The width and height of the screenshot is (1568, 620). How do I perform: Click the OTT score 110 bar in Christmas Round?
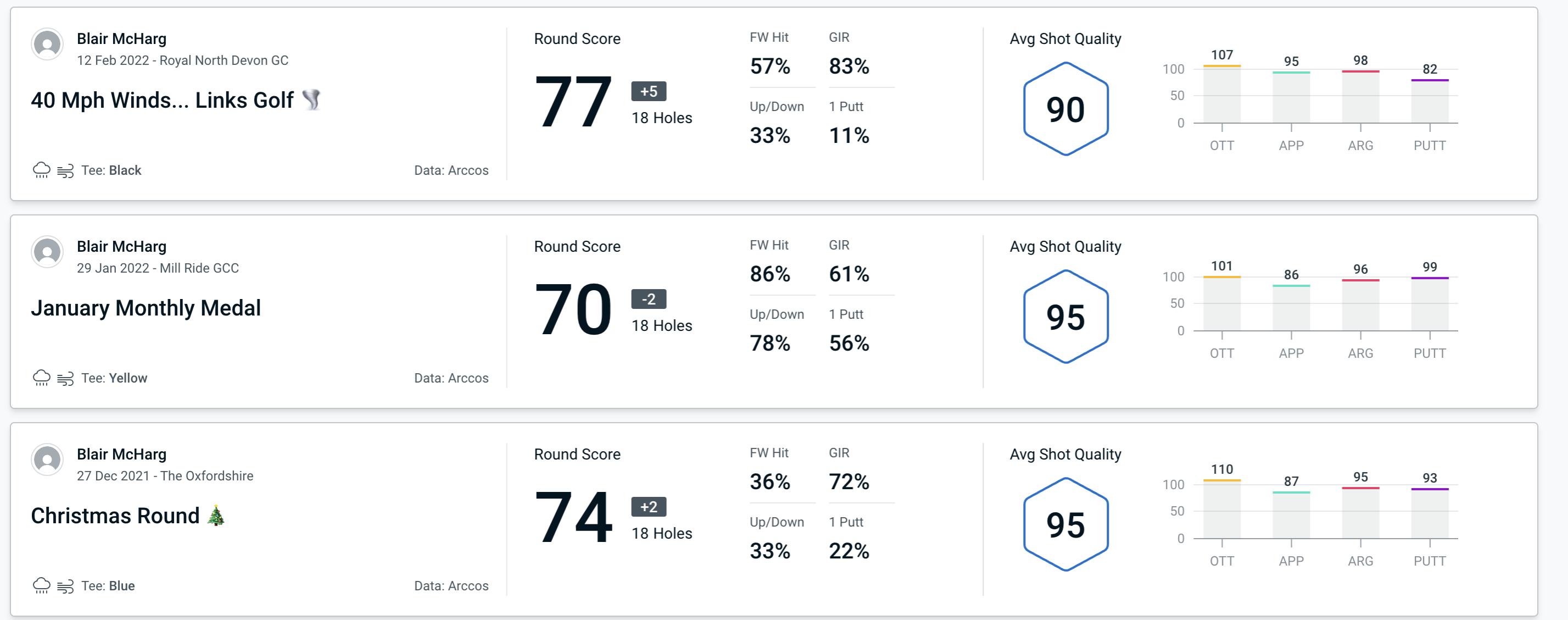coord(1223,510)
